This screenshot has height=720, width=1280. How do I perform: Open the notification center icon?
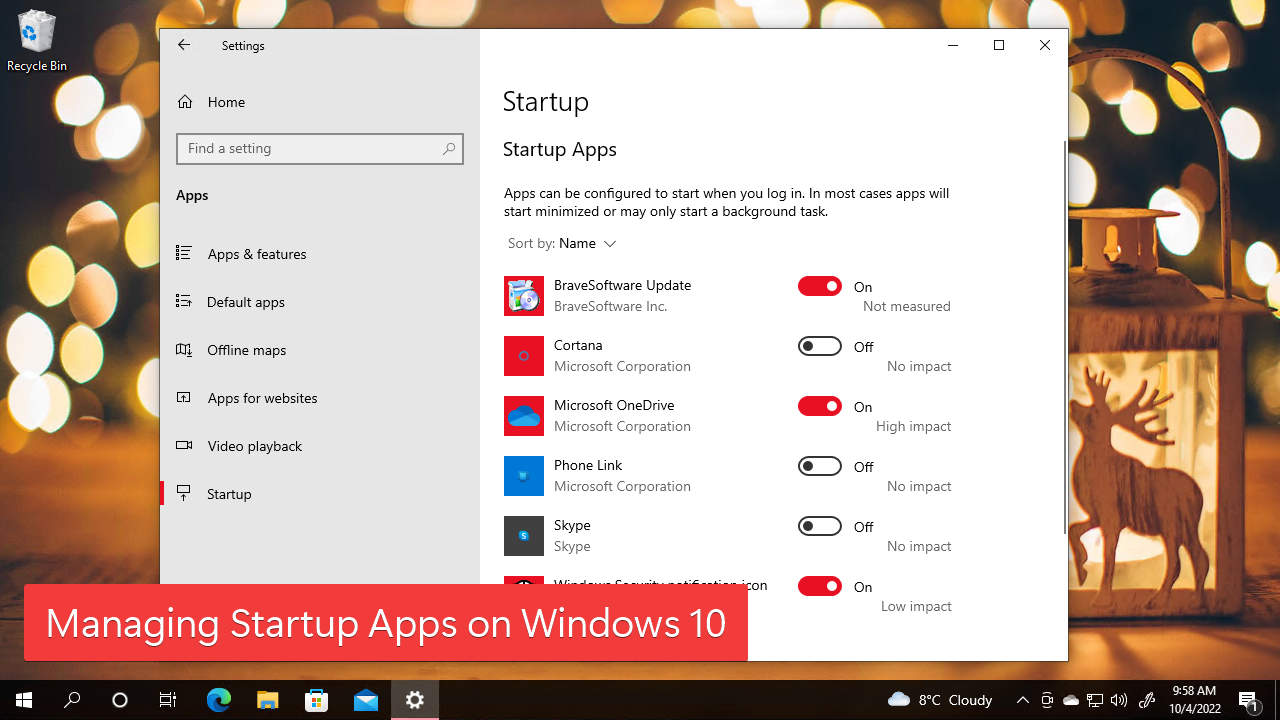click(1249, 700)
